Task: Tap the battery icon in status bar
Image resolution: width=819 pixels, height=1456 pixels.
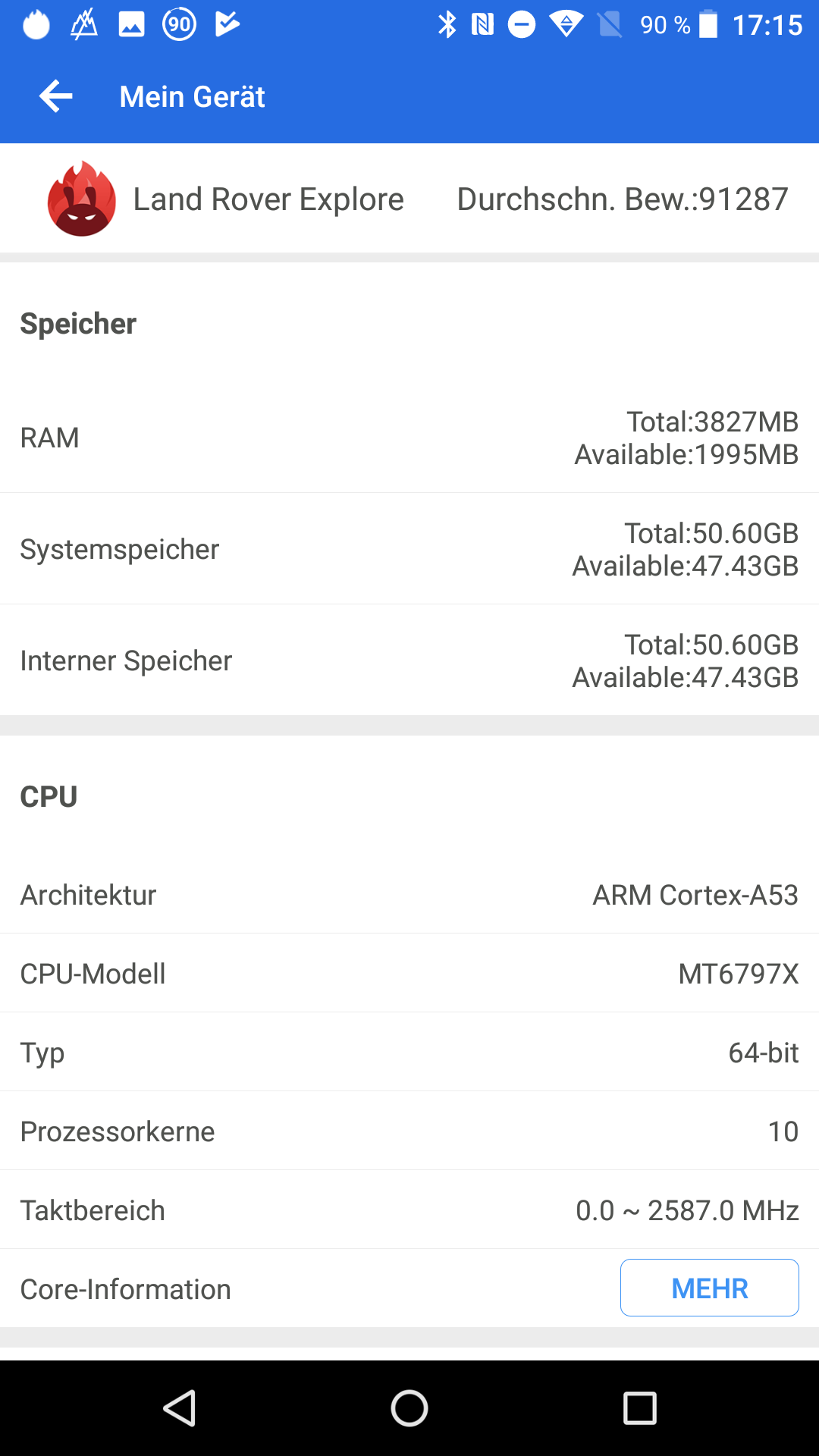Action: coord(708,24)
